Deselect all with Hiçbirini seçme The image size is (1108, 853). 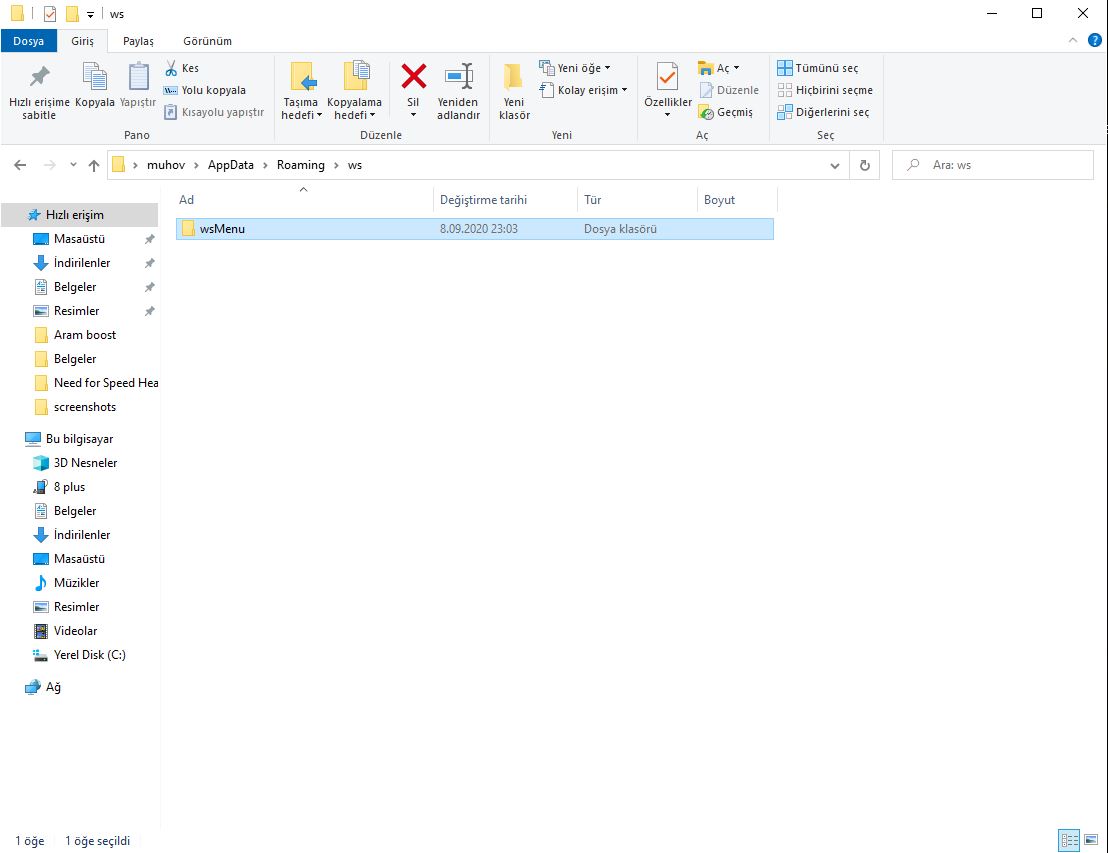825,90
